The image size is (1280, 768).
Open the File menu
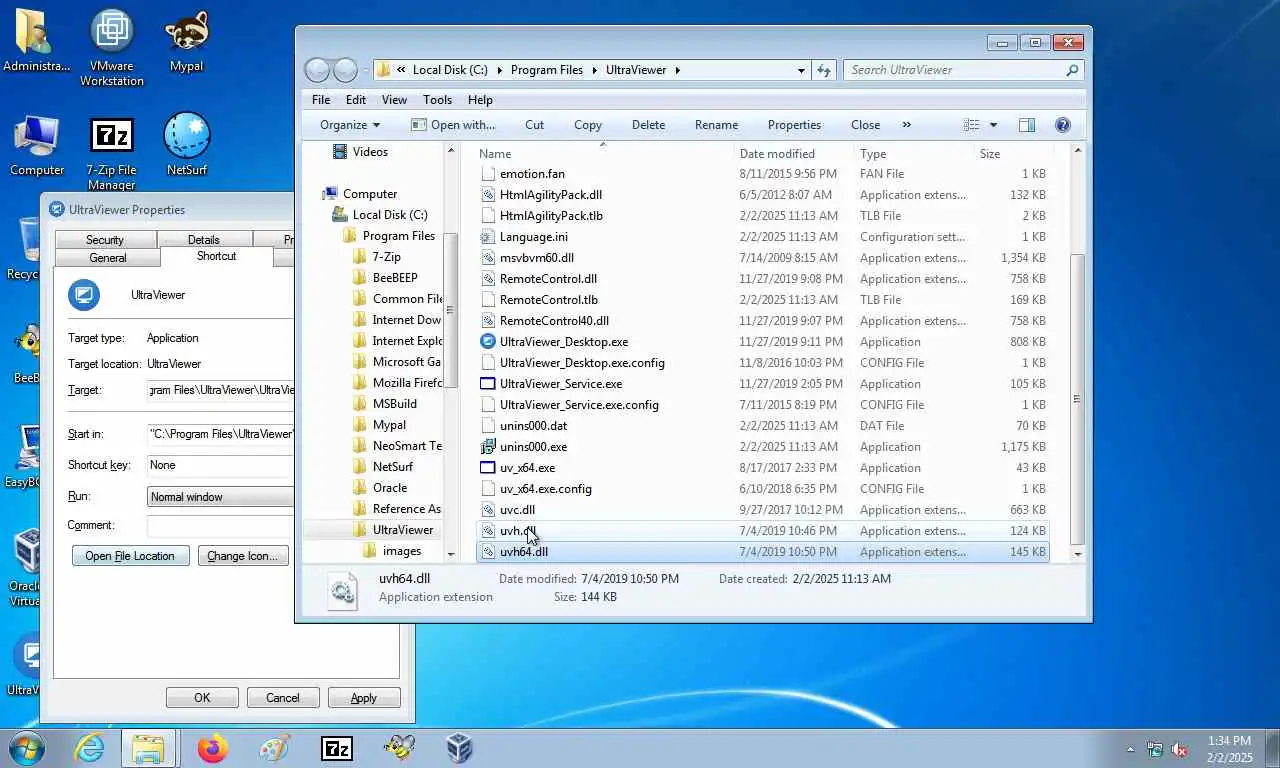coord(321,100)
